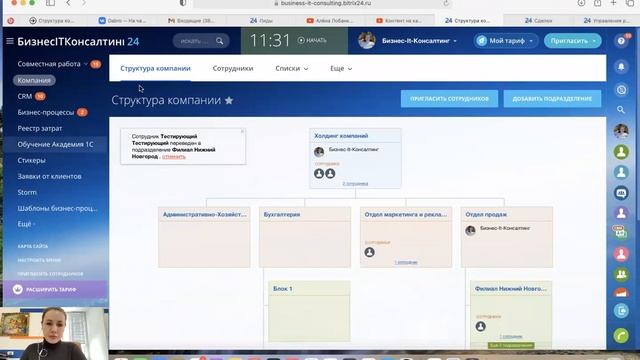Open Реестр затрат in left menu
The width and height of the screenshot is (640, 360).
40,128
